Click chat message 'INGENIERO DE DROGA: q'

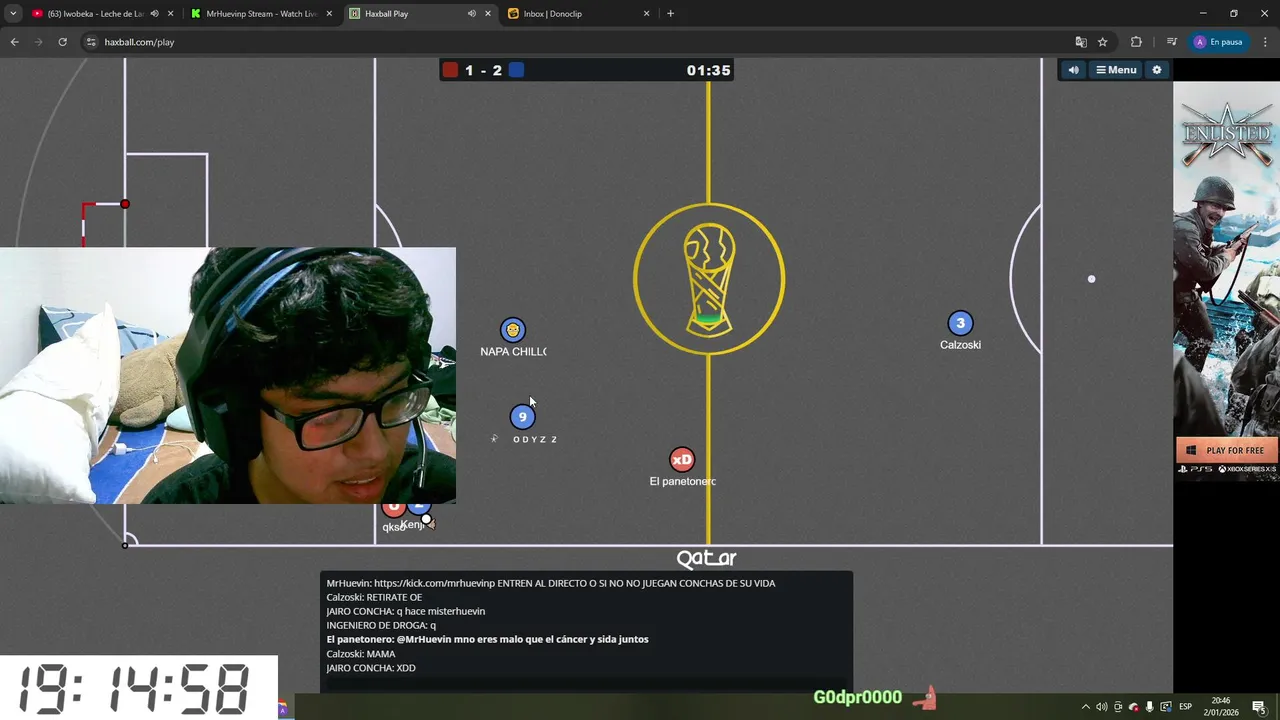point(381,625)
